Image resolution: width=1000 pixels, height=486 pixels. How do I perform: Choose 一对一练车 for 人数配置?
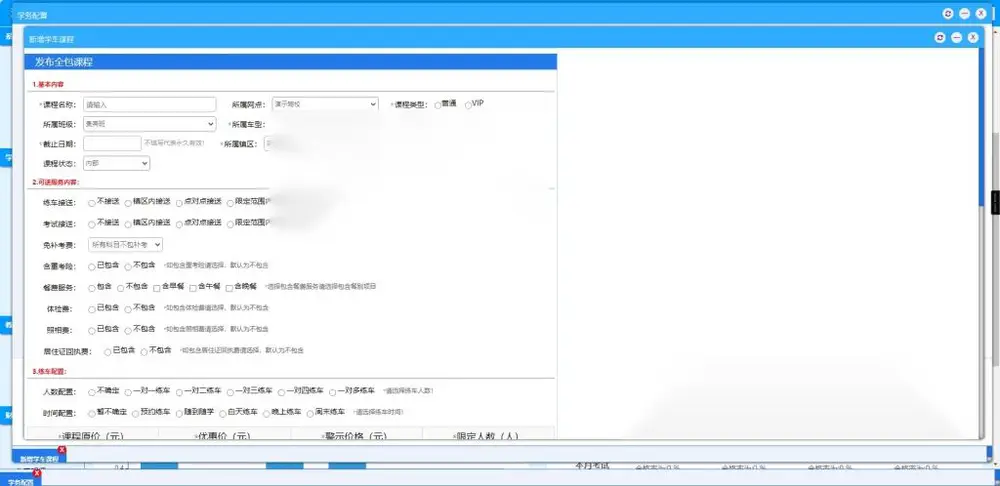pos(128,392)
